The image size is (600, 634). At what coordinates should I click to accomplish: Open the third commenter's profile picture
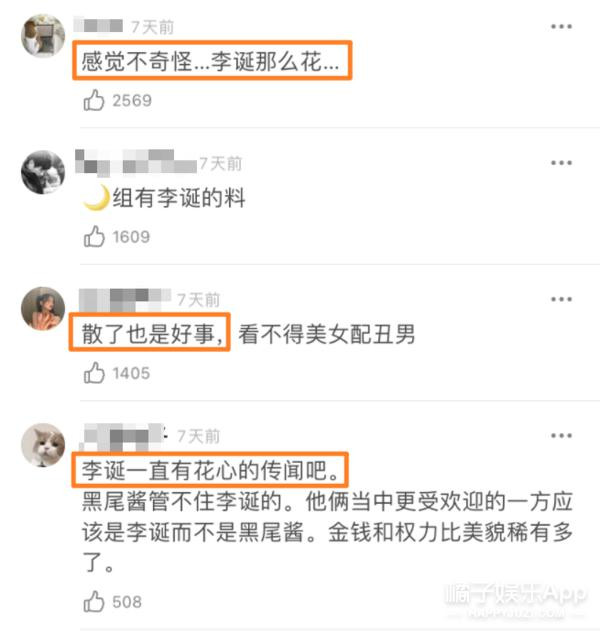click(43, 309)
